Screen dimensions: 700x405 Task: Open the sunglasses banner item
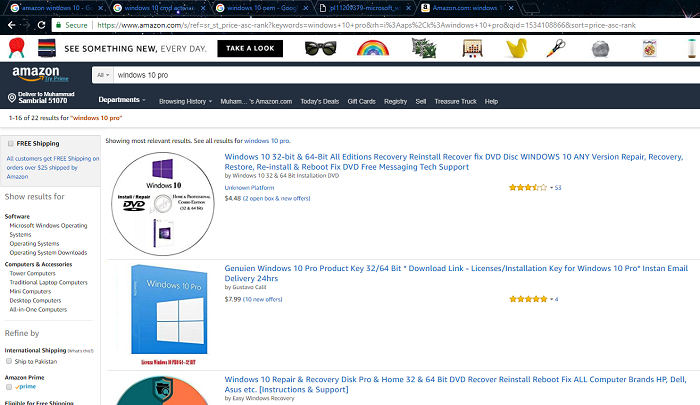point(320,48)
